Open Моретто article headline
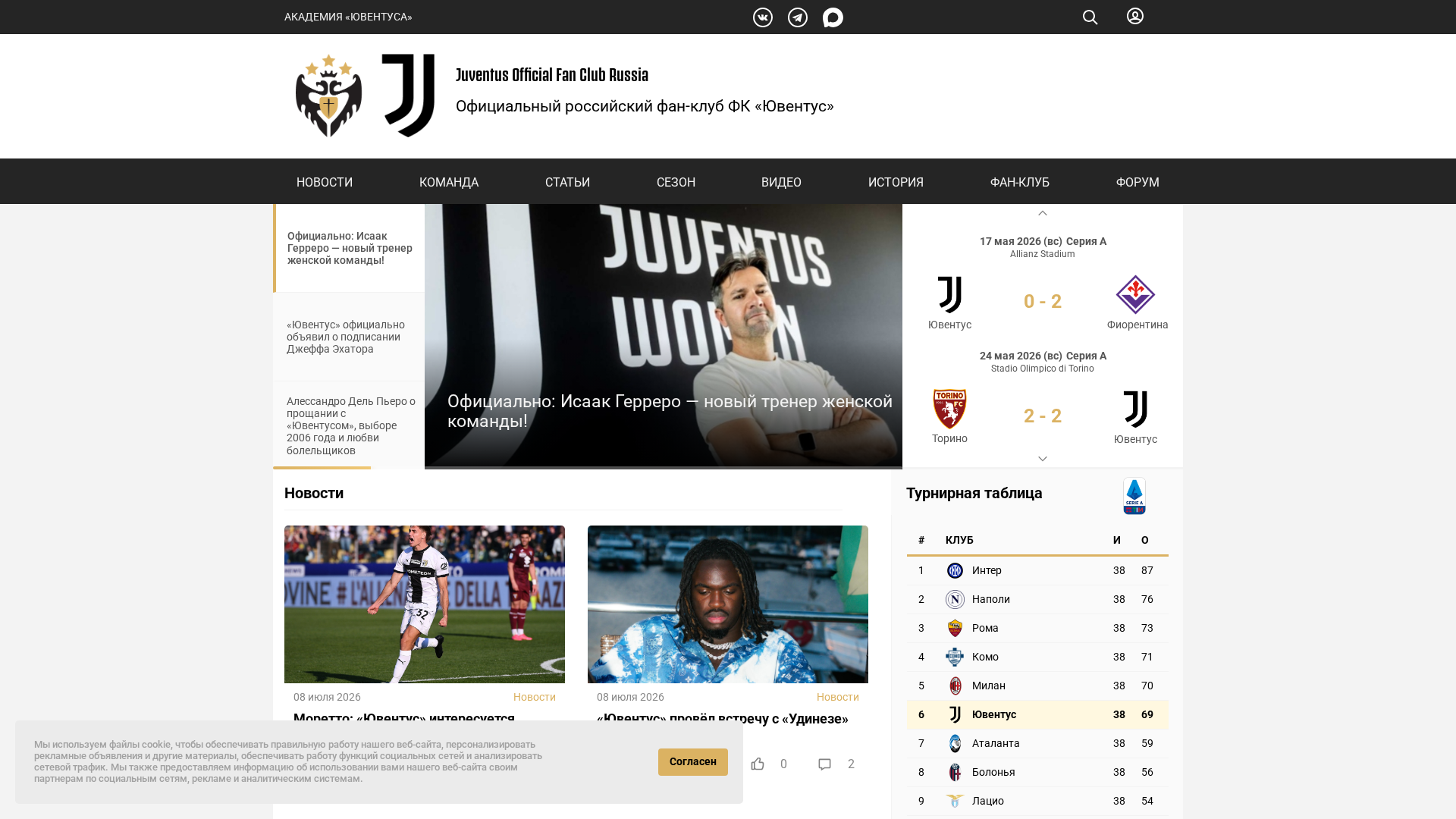The width and height of the screenshot is (1456, 819). [x=404, y=717]
